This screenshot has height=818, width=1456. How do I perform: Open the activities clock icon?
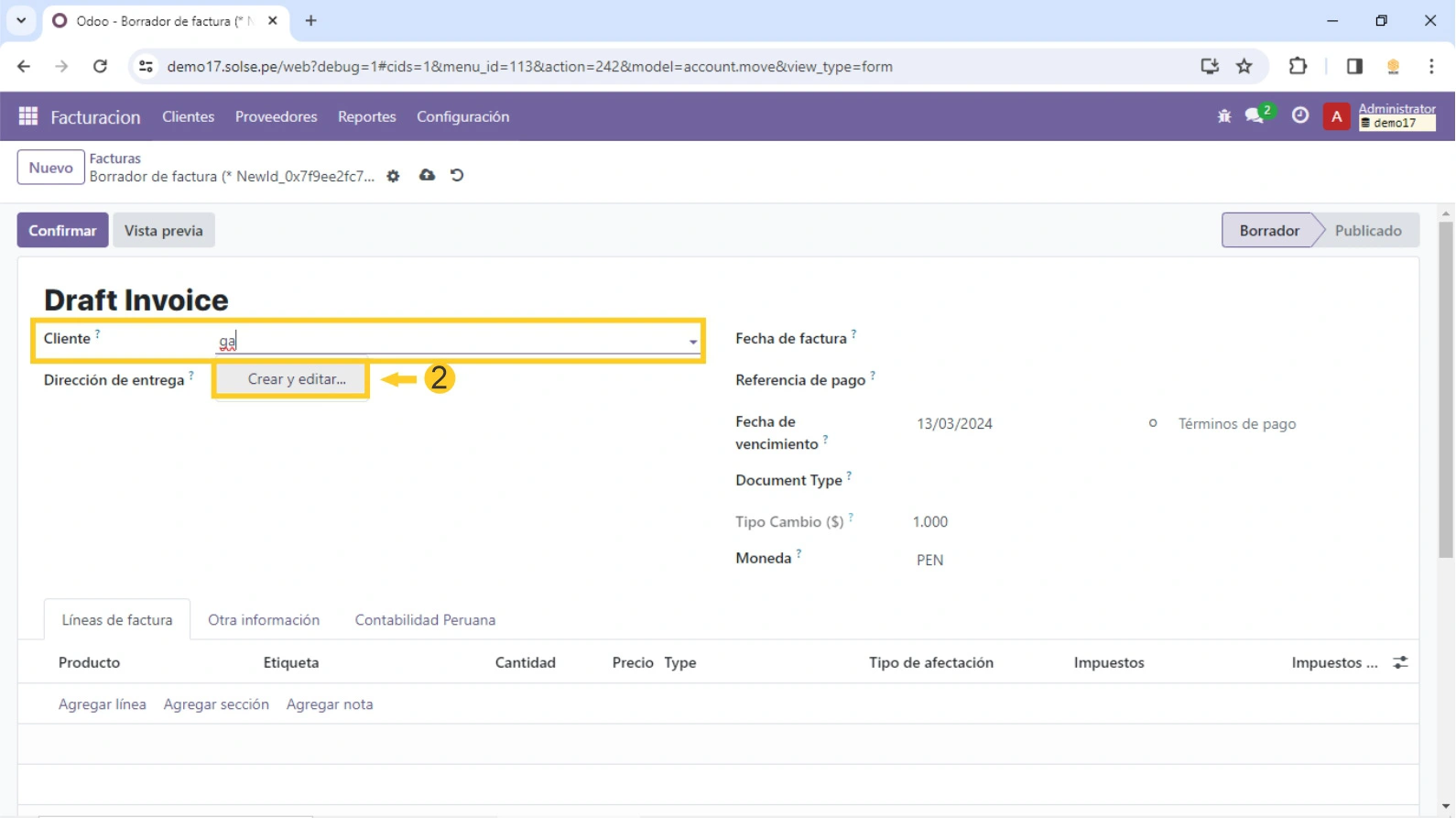tap(1299, 116)
